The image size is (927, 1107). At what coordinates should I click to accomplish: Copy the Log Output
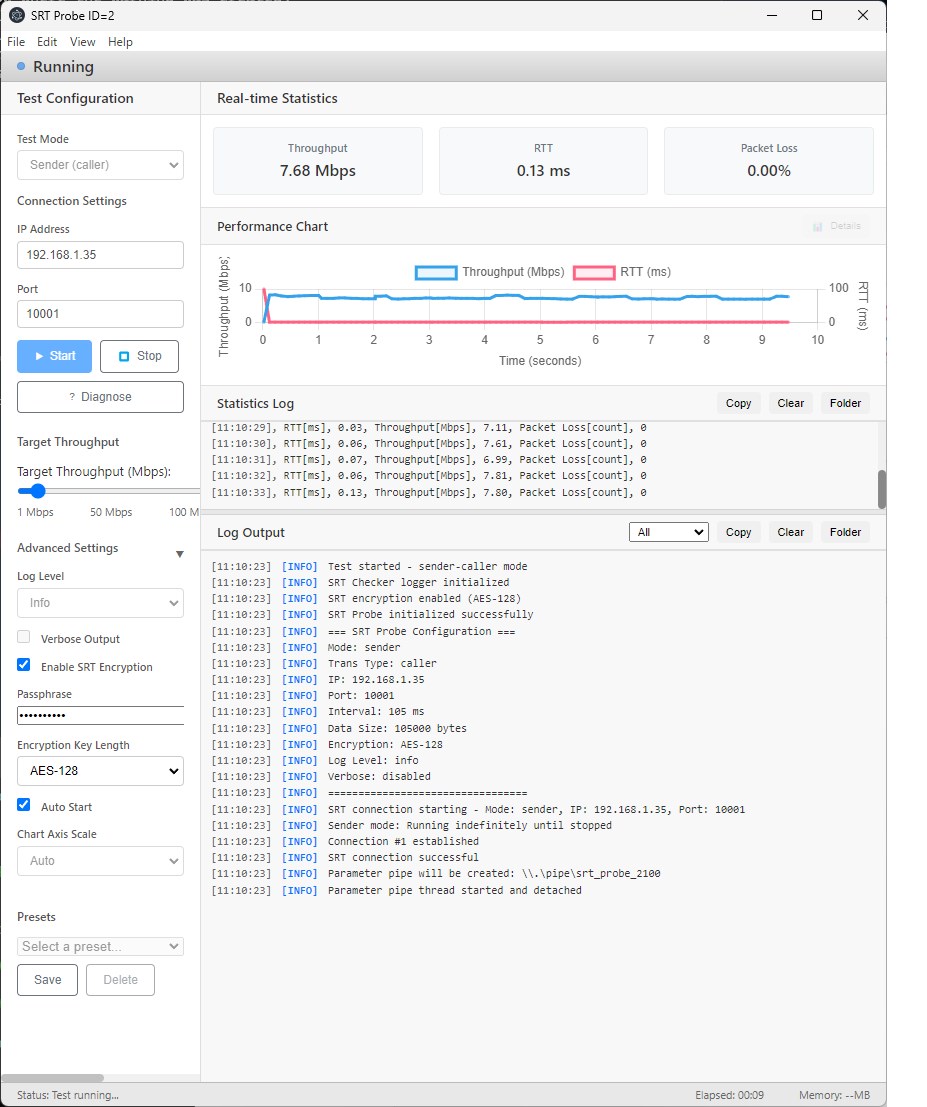[x=738, y=532]
